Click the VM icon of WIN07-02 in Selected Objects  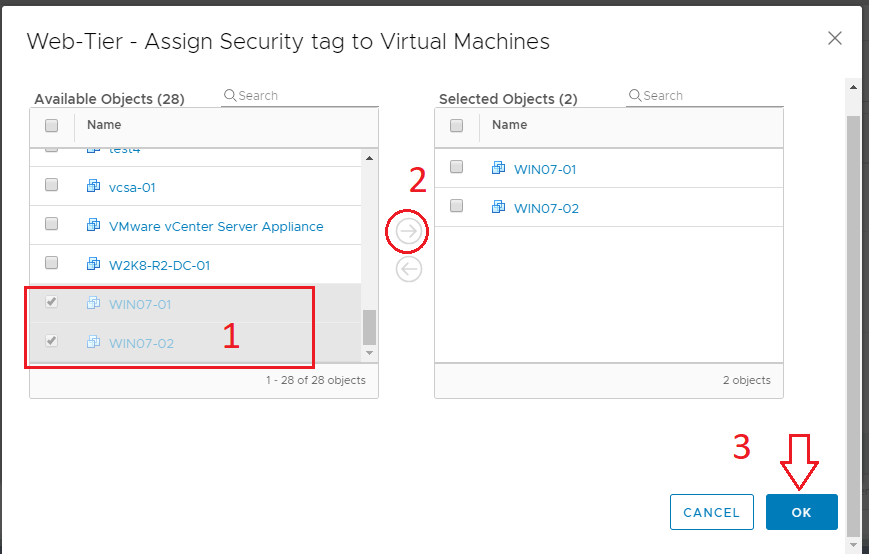pos(499,208)
